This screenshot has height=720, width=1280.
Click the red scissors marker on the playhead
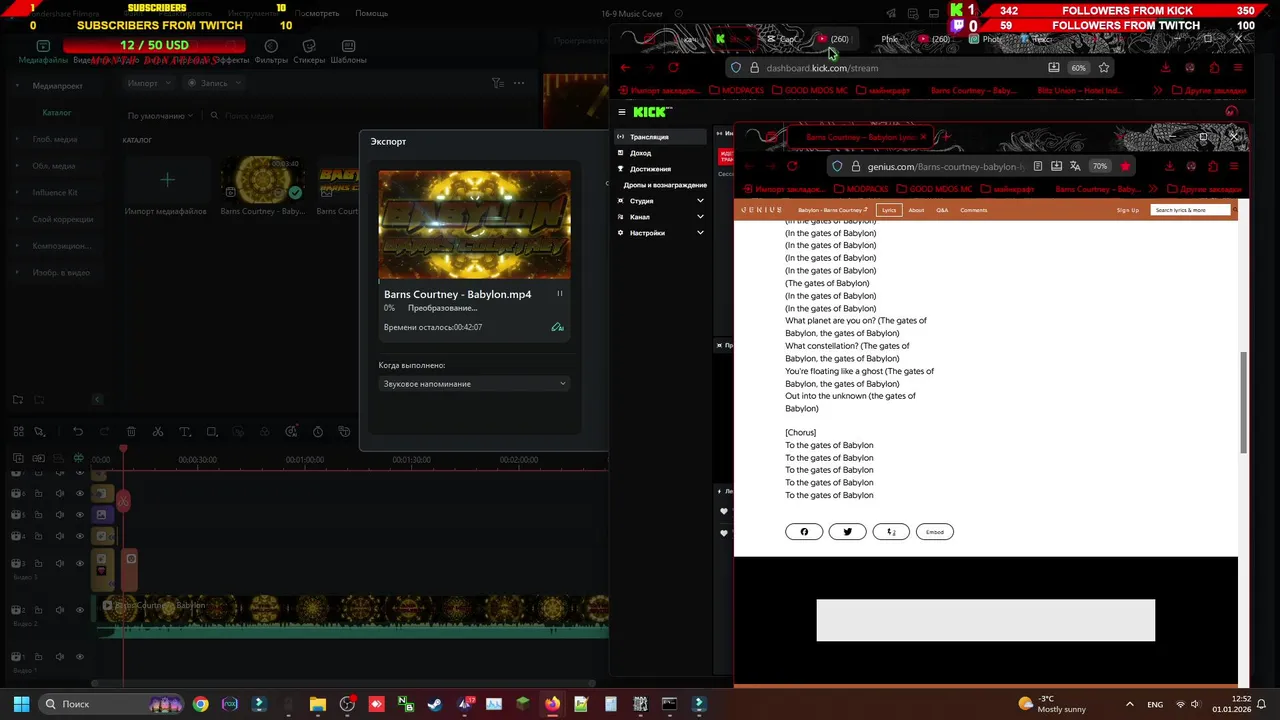coord(123,500)
